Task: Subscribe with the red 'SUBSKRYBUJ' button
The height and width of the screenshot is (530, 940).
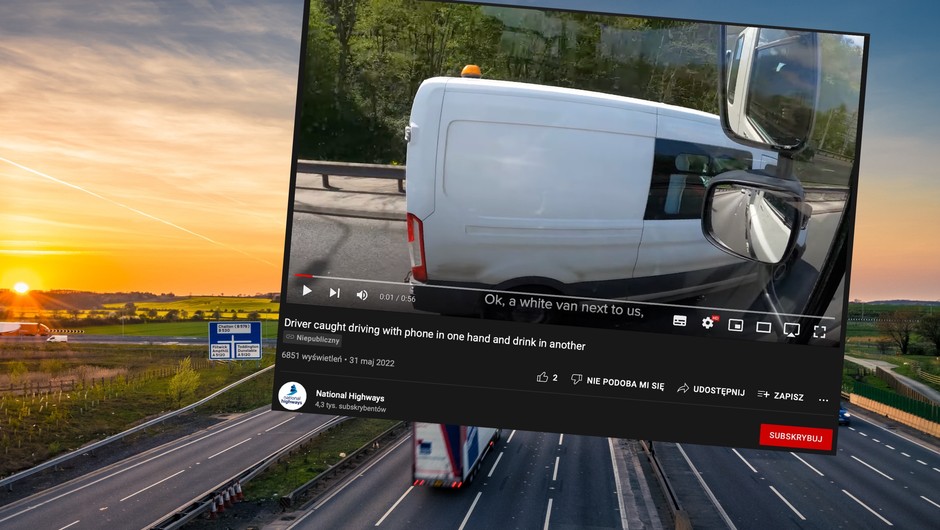Action: (796, 436)
